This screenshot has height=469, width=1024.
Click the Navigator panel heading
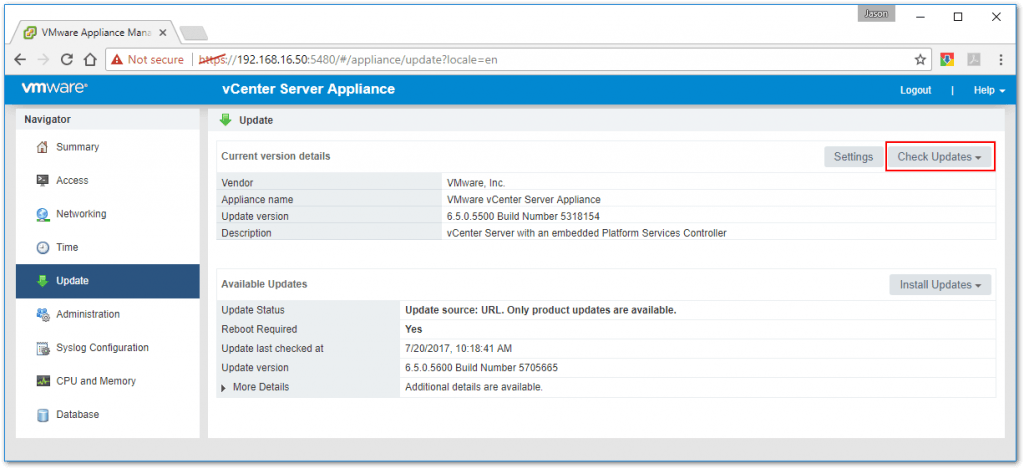coord(48,120)
